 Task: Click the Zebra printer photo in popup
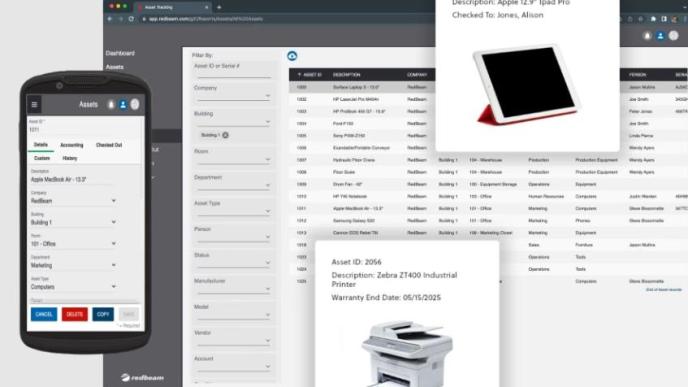click(x=407, y=353)
